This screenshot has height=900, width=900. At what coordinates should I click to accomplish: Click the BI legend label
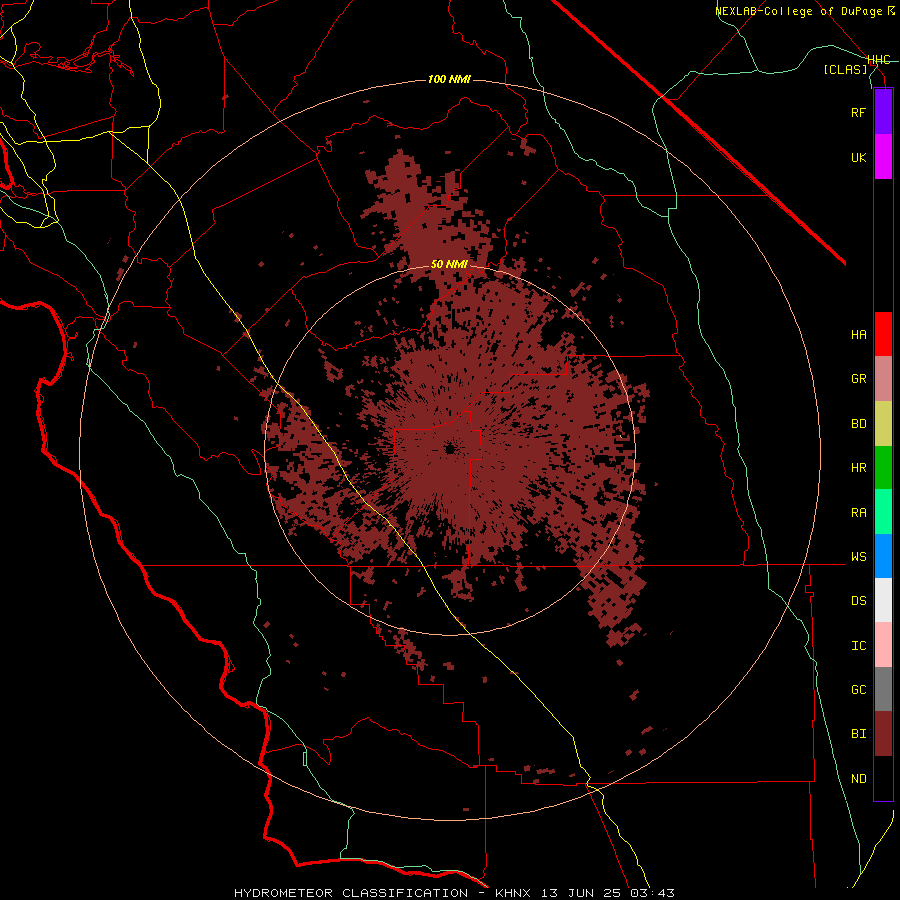pos(859,734)
